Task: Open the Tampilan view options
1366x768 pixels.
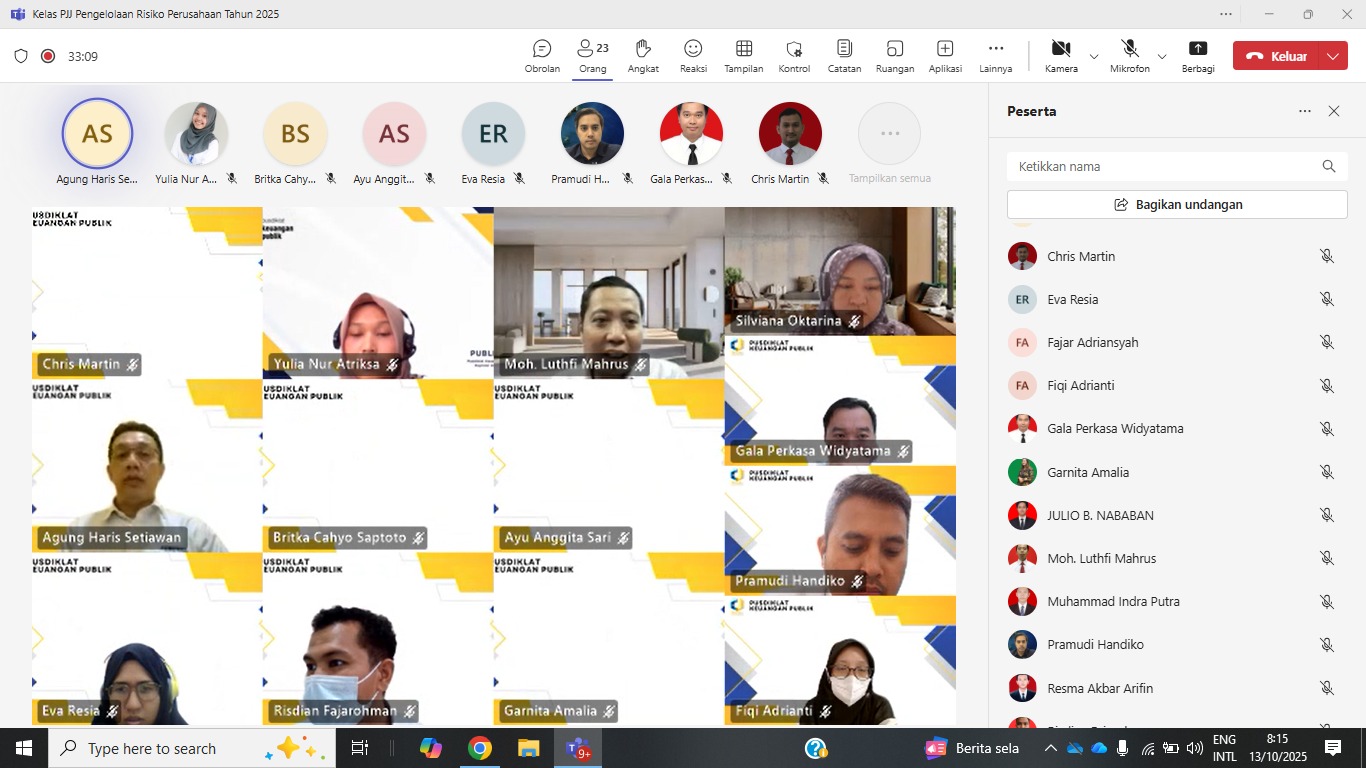Action: [x=744, y=56]
